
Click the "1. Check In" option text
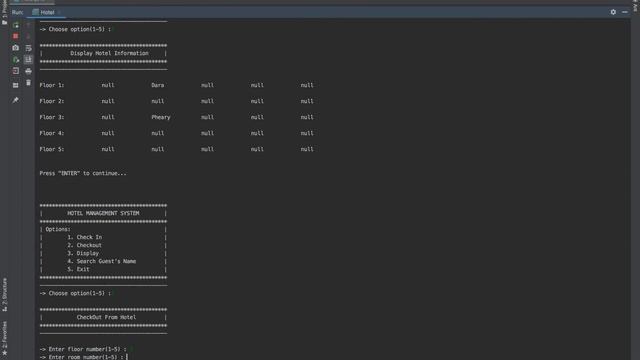[x=85, y=237]
